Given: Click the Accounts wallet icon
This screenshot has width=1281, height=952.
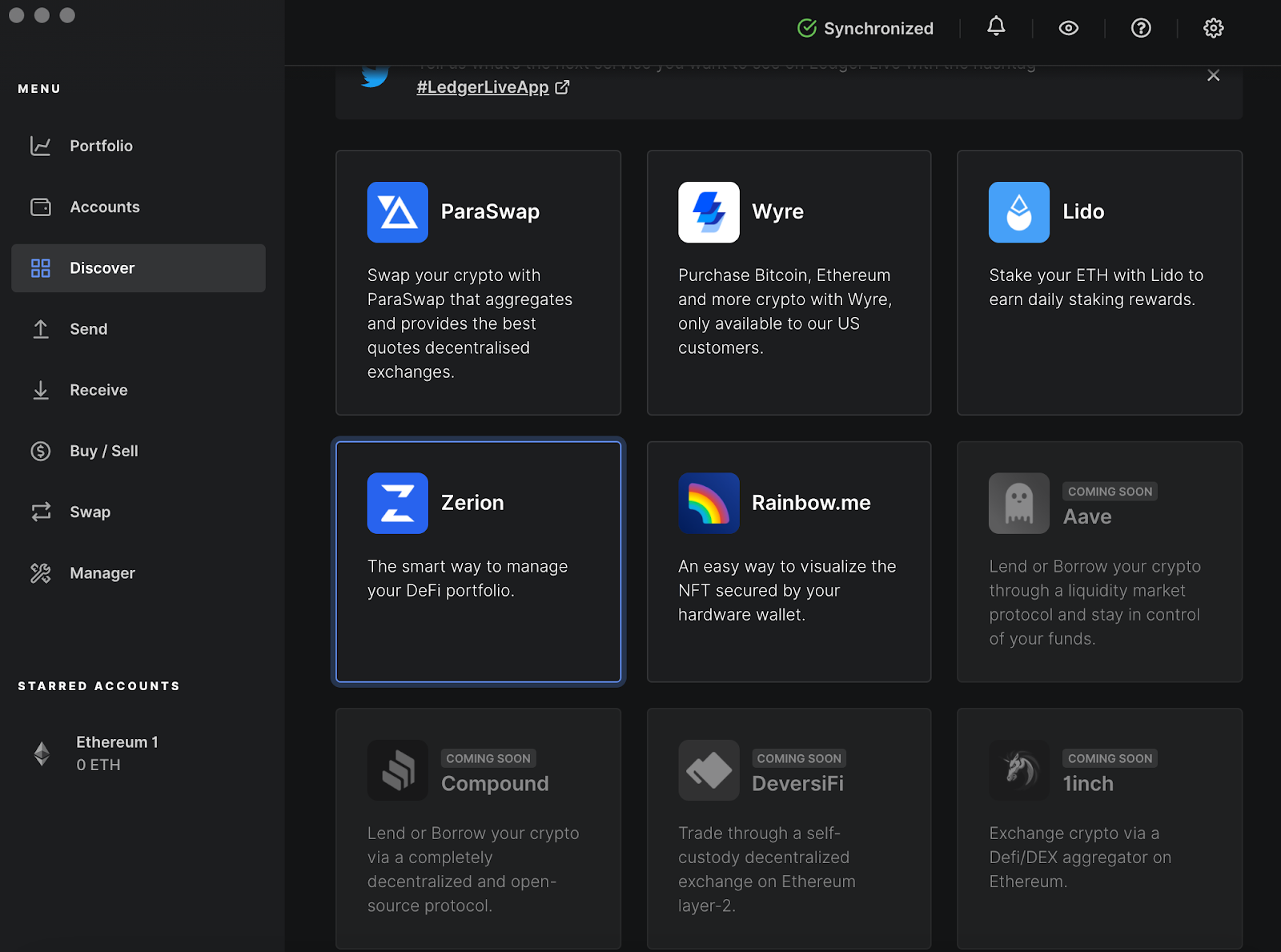Looking at the screenshot, I should 41,207.
